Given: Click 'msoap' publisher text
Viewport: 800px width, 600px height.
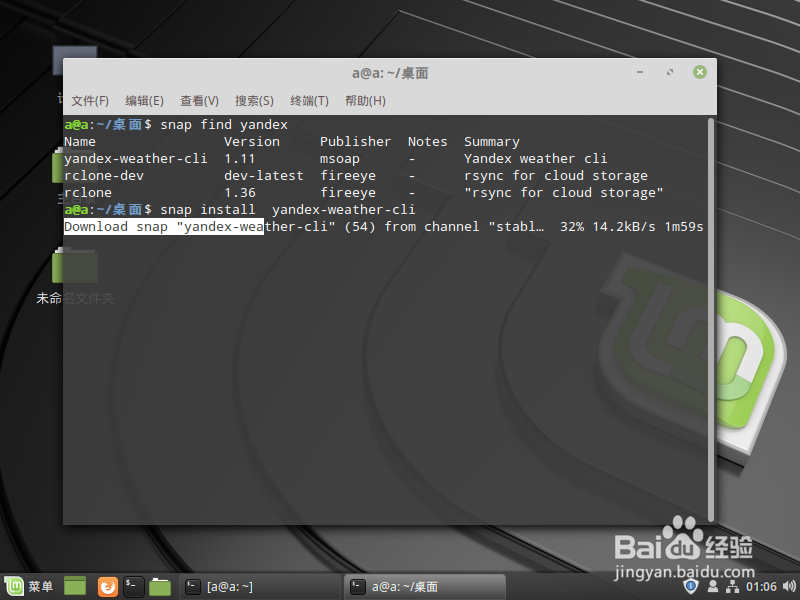Looking at the screenshot, I should pyautogui.click(x=340, y=159).
